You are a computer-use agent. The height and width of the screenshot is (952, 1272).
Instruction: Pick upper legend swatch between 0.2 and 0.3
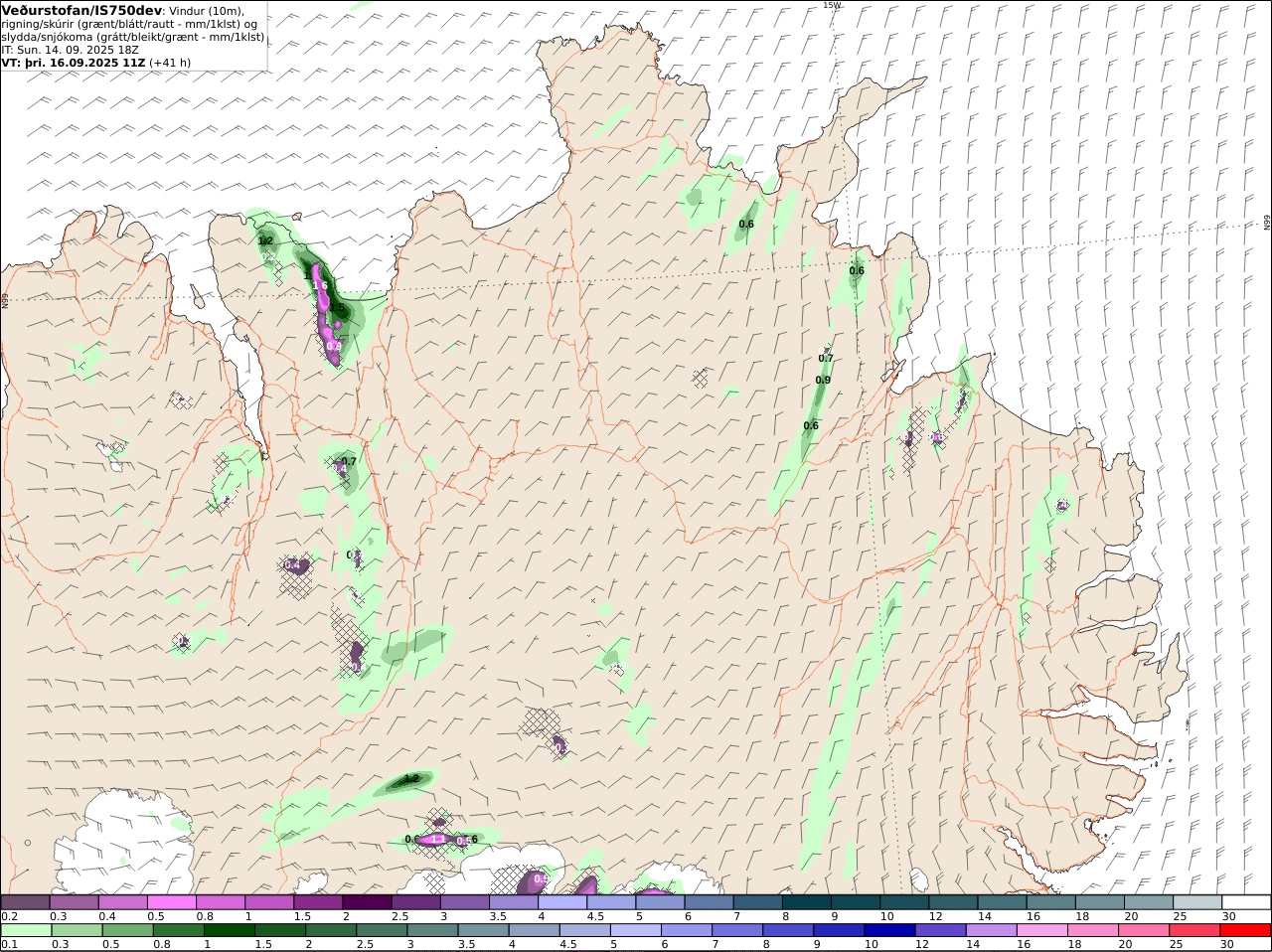pos(26,902)
